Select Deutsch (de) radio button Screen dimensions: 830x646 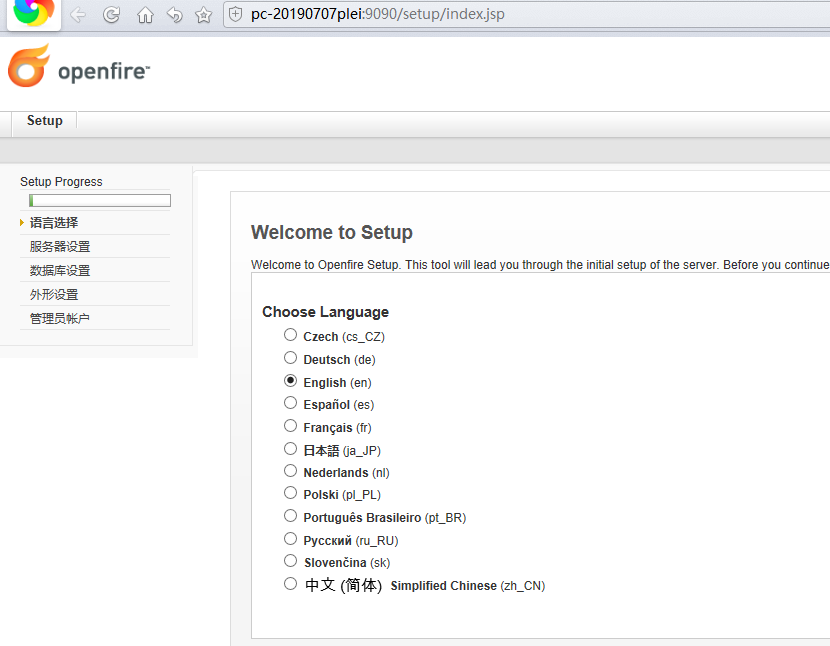tap(290, 358)
